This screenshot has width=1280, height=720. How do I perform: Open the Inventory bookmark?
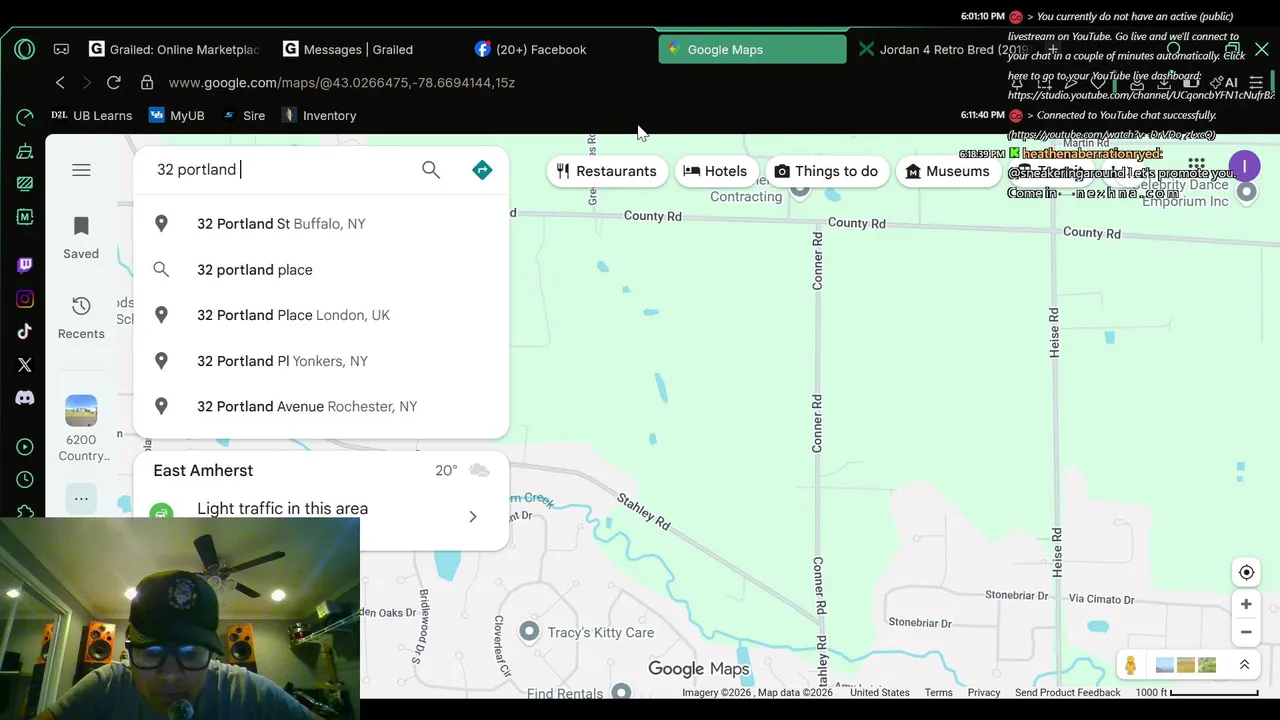point(319,116)
